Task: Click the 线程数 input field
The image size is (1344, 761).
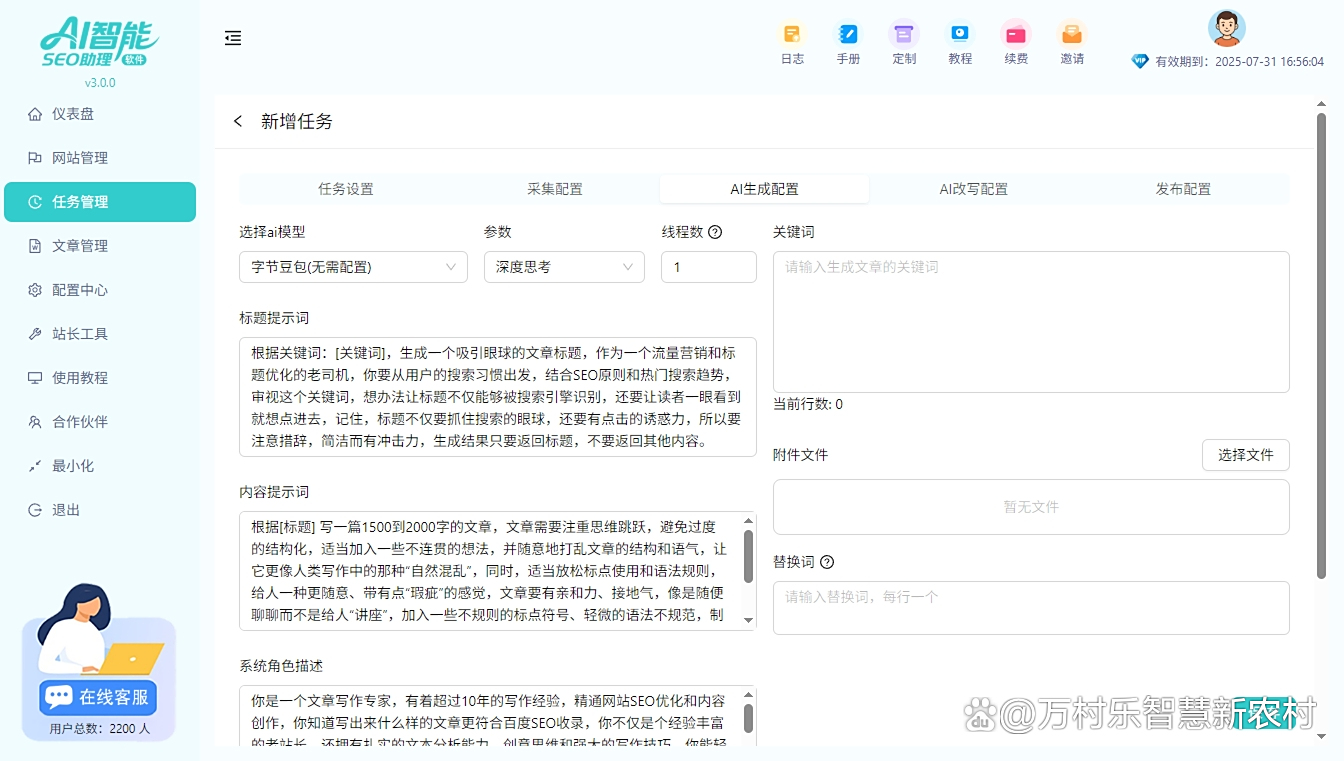Action: coord(709,267)
